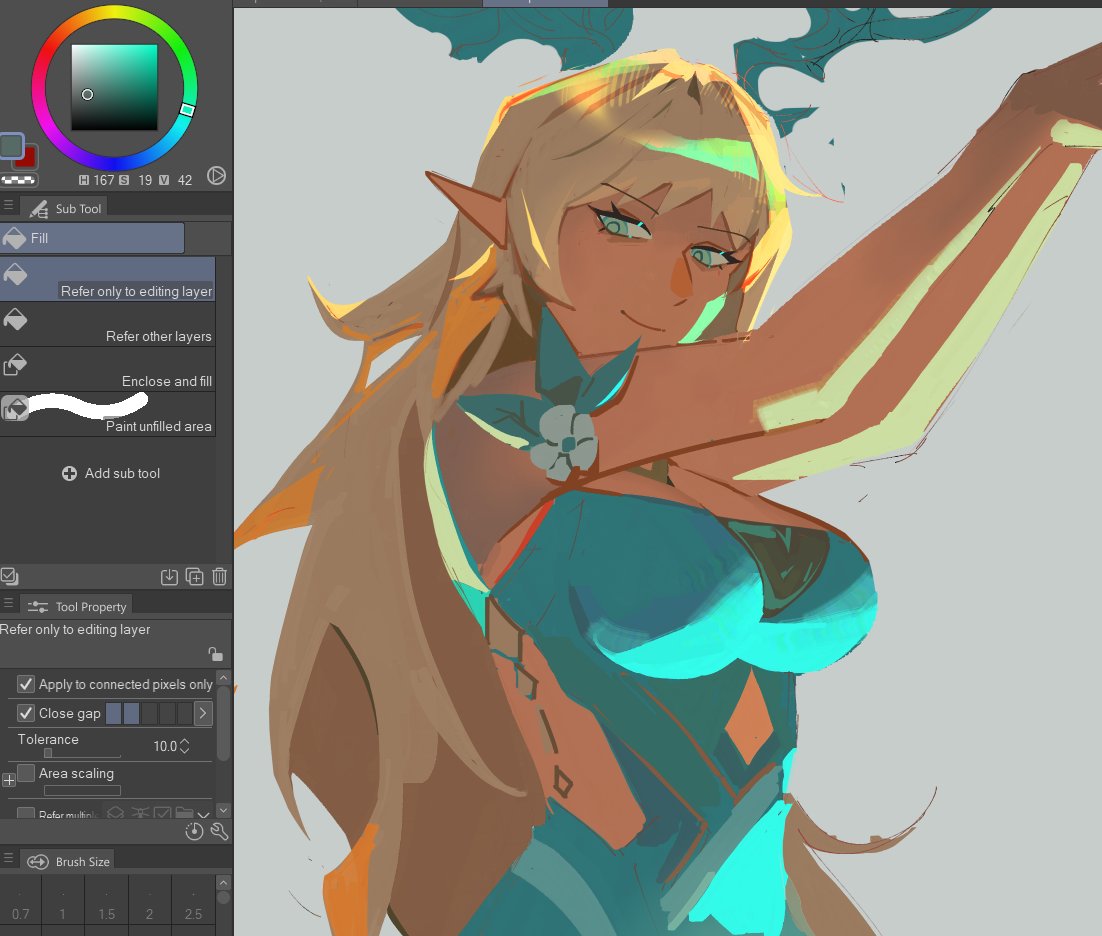The height and width of the screenshot is (936, 1102).
Task: Open the Sub Tool palette hamburger menu
Action: click(x=8, y=205)
